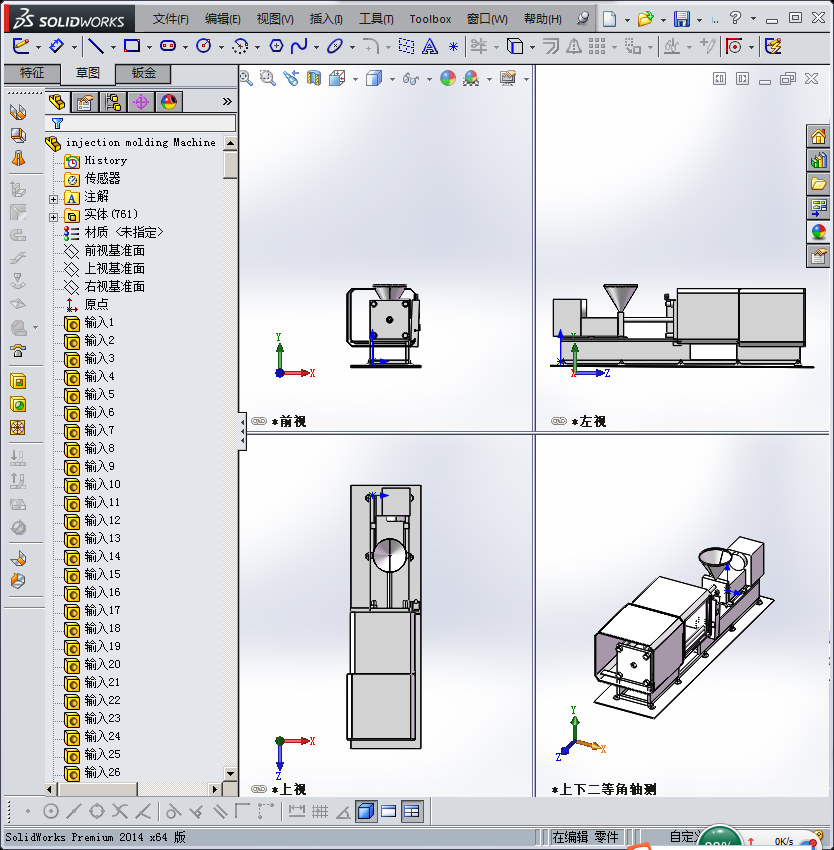The height and width of the screenshot is (850, 834).
Task: Select the Corner Rectangle sketch tool
Action: tap(132, 46)
